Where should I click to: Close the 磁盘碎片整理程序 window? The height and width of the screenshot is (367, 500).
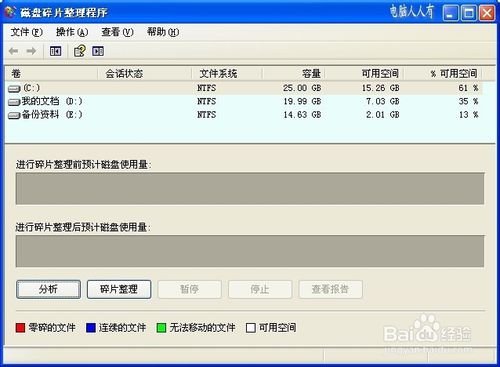point(487,13)
